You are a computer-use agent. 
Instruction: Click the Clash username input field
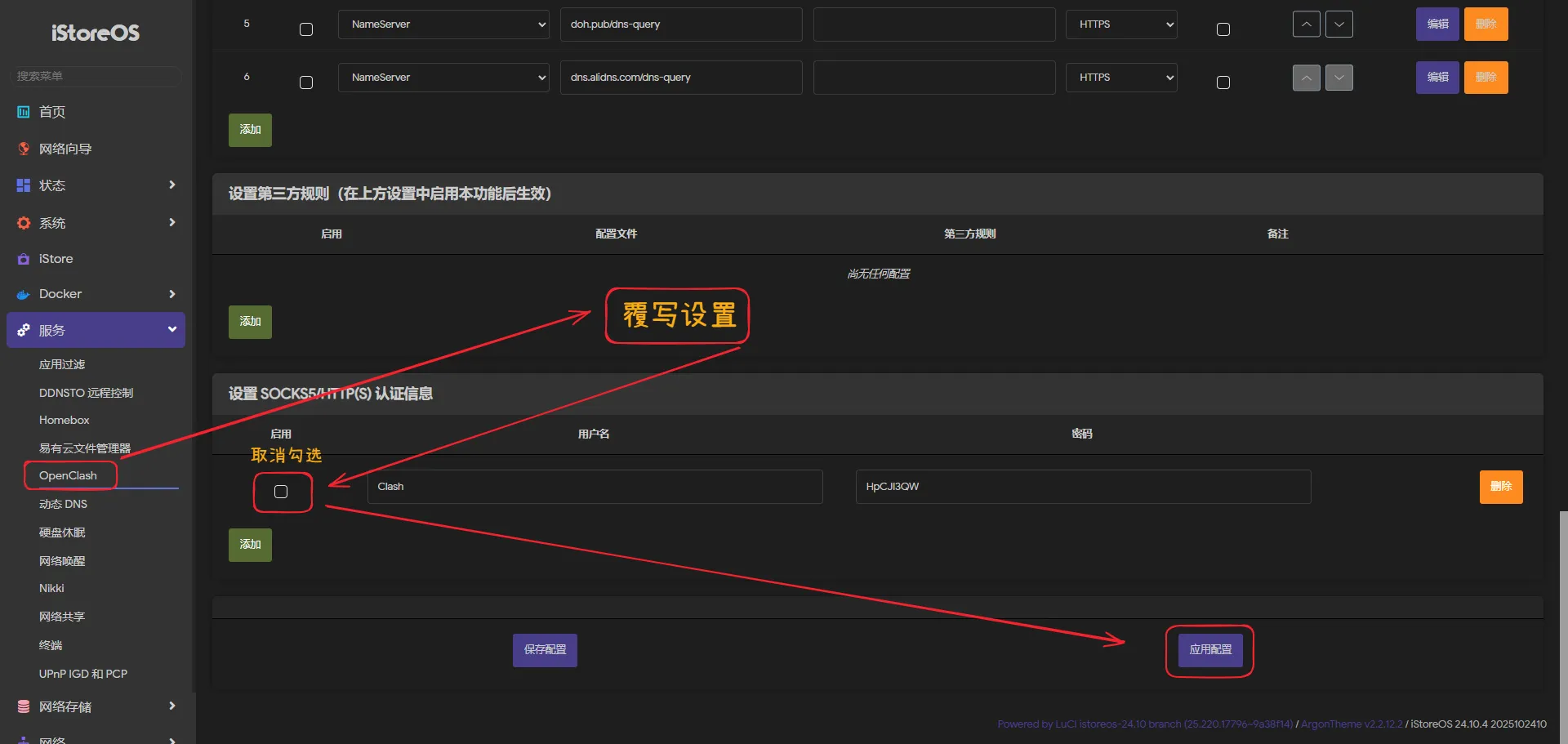[x=595, y=487]
